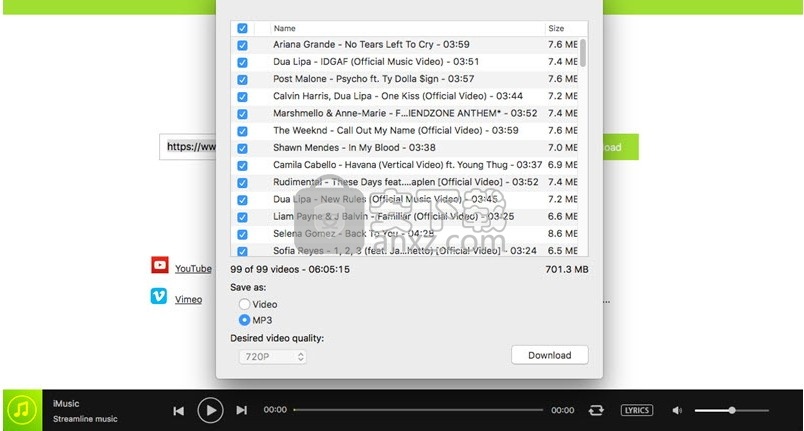The width and height of the screenshot is (804, 431).
Task: Select row 'Dua Lipa - IDGAF (Official Music Video) - 03:51'
Action: (x=405, y=61)
